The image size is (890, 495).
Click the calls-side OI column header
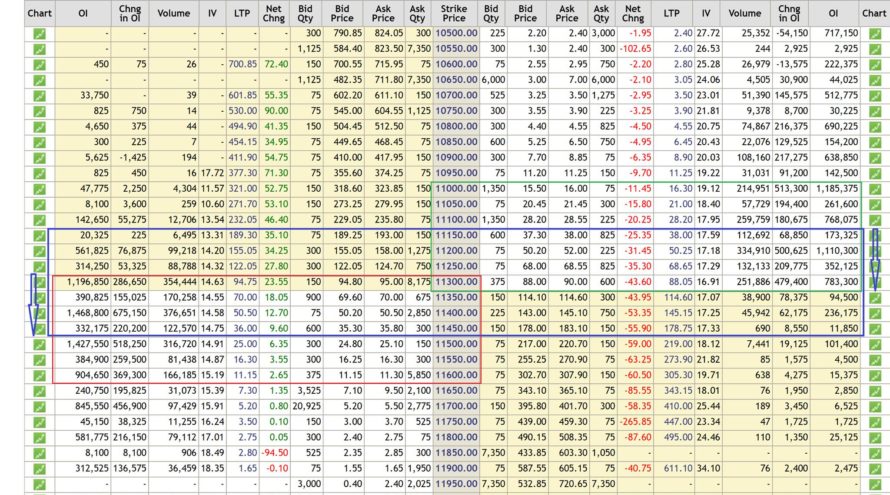83,13
